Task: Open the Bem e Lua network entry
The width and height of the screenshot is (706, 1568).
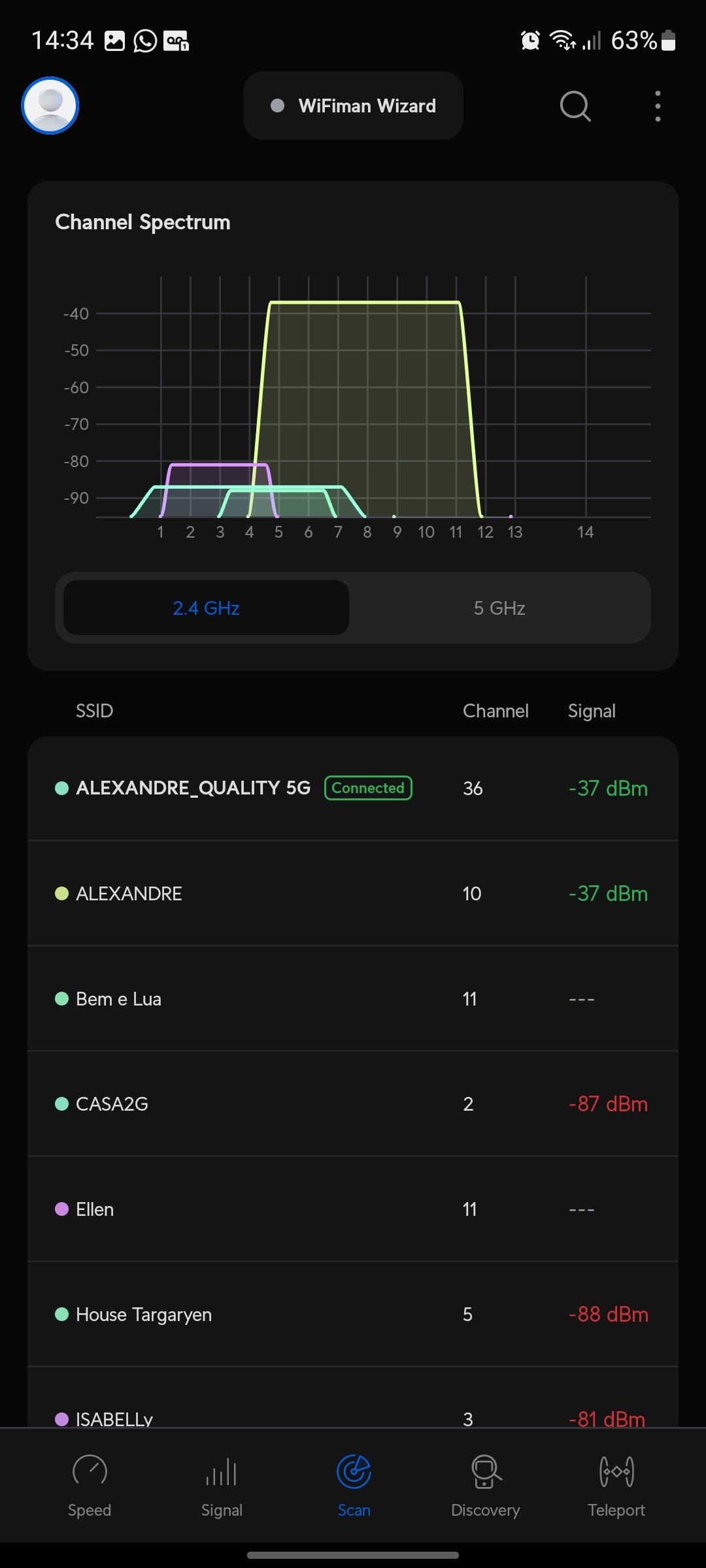Action: (353, 999)
